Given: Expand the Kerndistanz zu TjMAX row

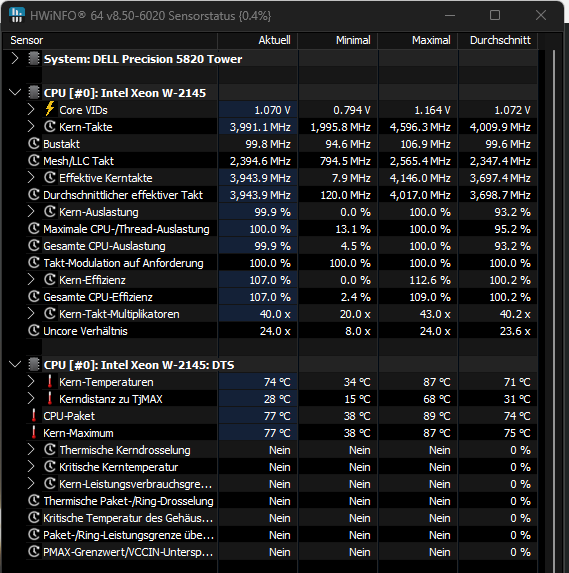Looking at the screenshot, I should (x=31, y=398).
